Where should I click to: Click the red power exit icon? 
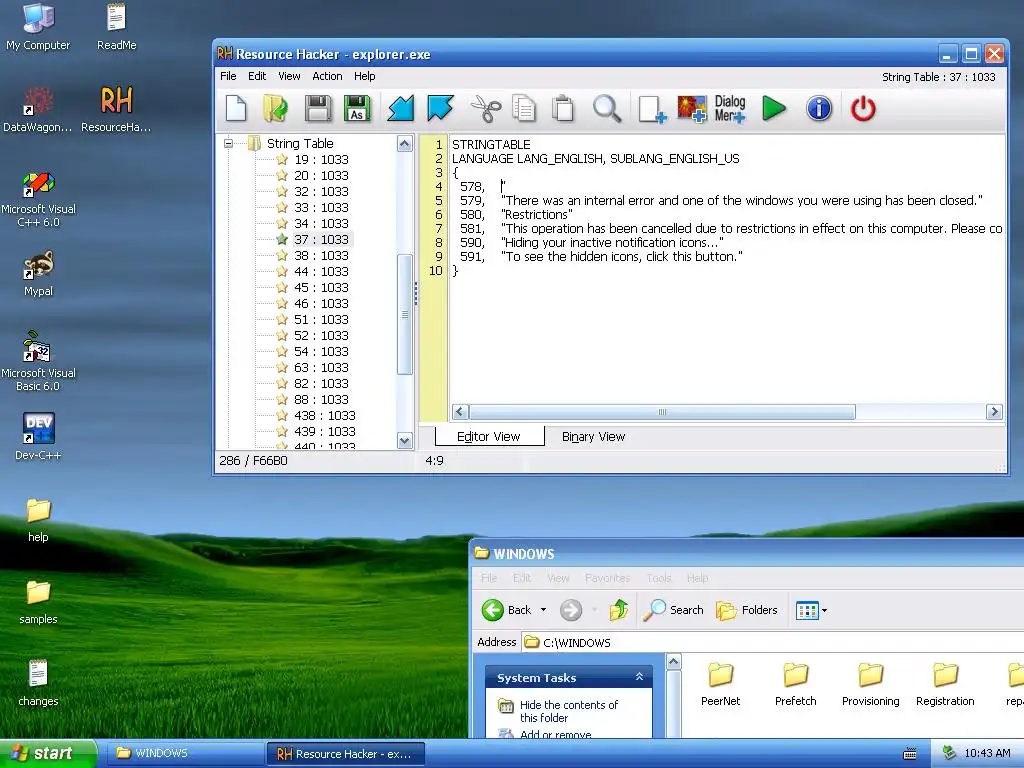coord(863,108)
